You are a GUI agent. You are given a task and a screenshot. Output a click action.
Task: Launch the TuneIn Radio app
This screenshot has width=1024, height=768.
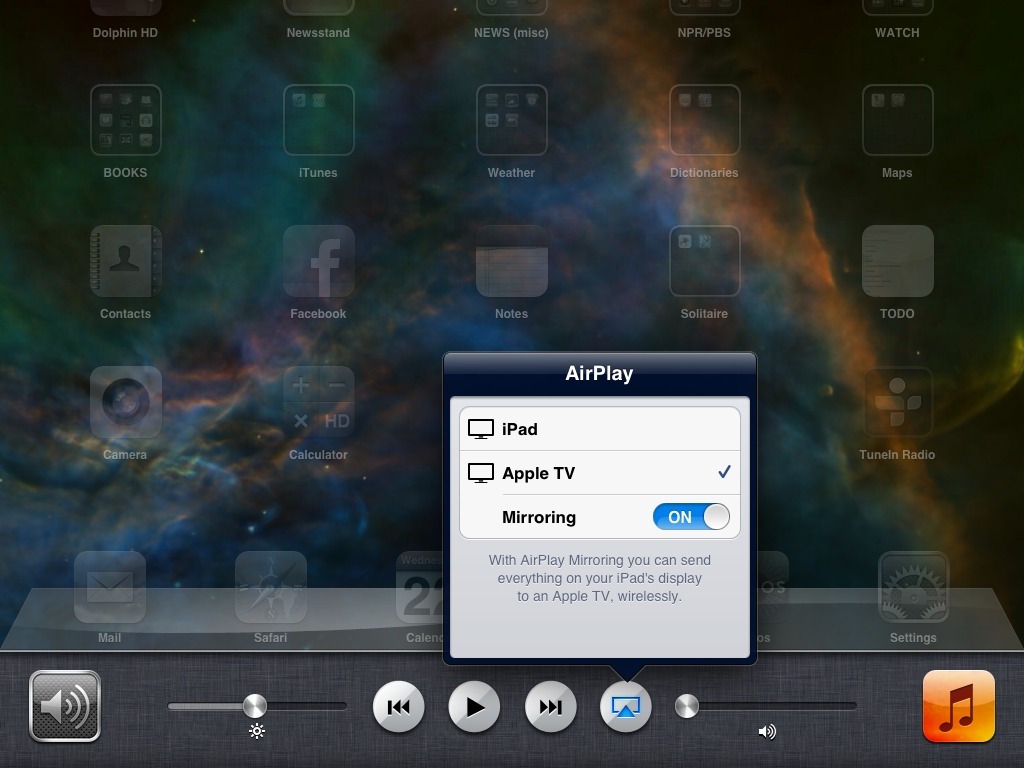[897, 402]
